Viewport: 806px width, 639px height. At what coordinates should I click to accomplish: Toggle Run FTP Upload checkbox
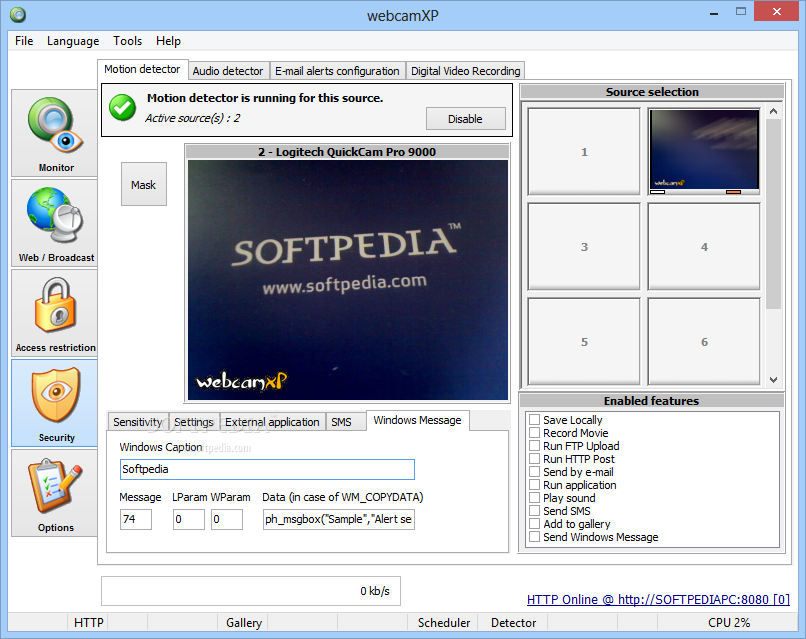pos(535,446)
